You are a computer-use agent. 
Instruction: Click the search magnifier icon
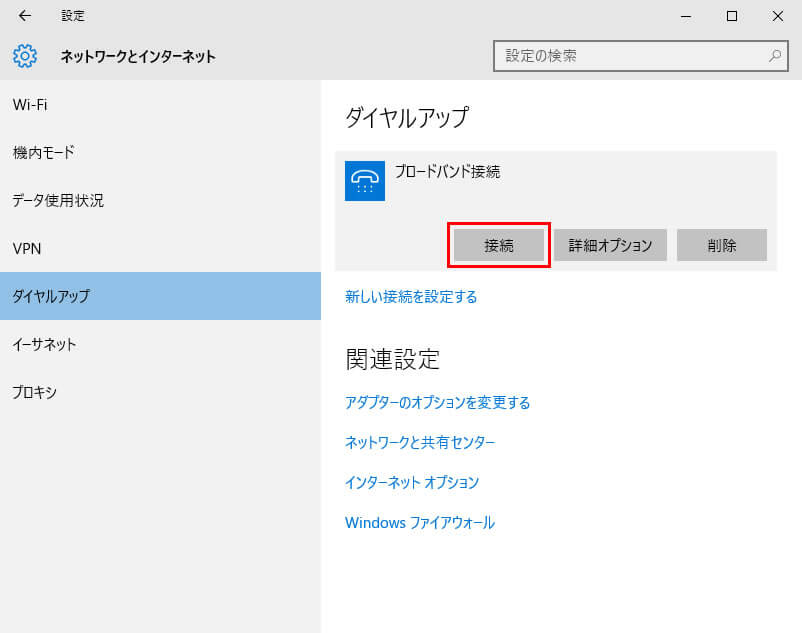tap(774, 56)
